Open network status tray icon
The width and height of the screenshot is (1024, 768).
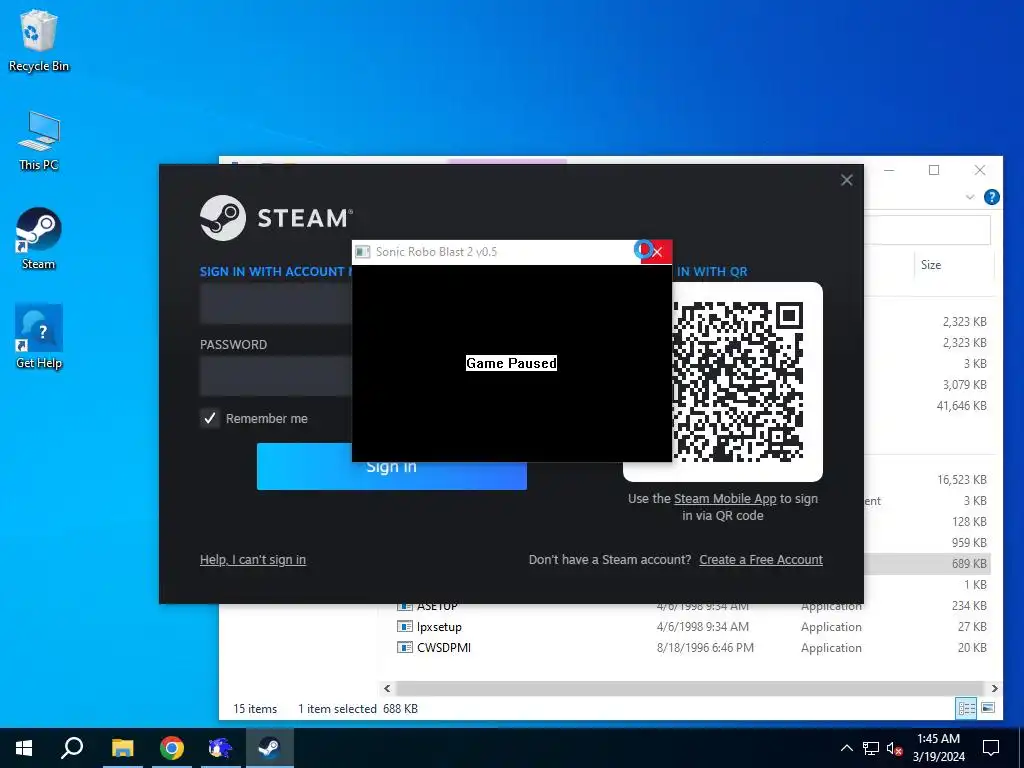pos(871,748)
